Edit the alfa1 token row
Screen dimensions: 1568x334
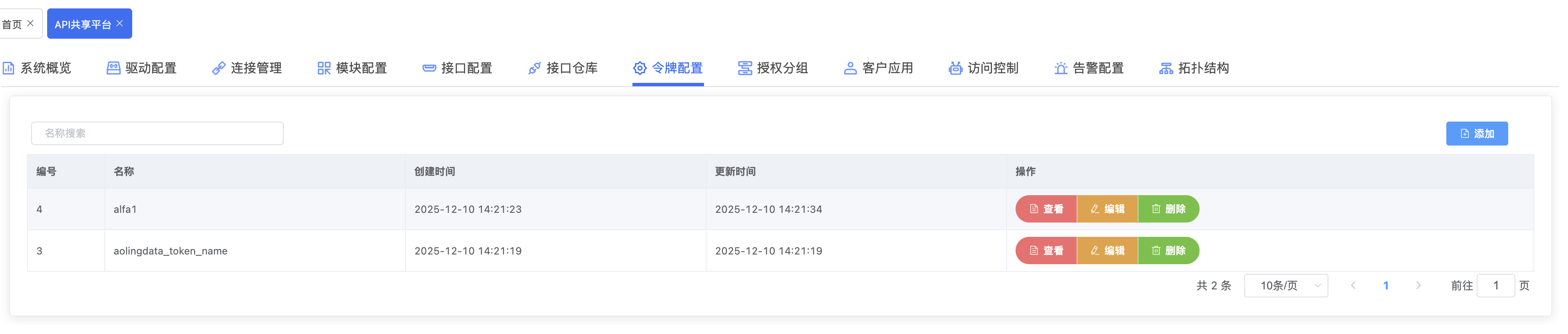1107,209
